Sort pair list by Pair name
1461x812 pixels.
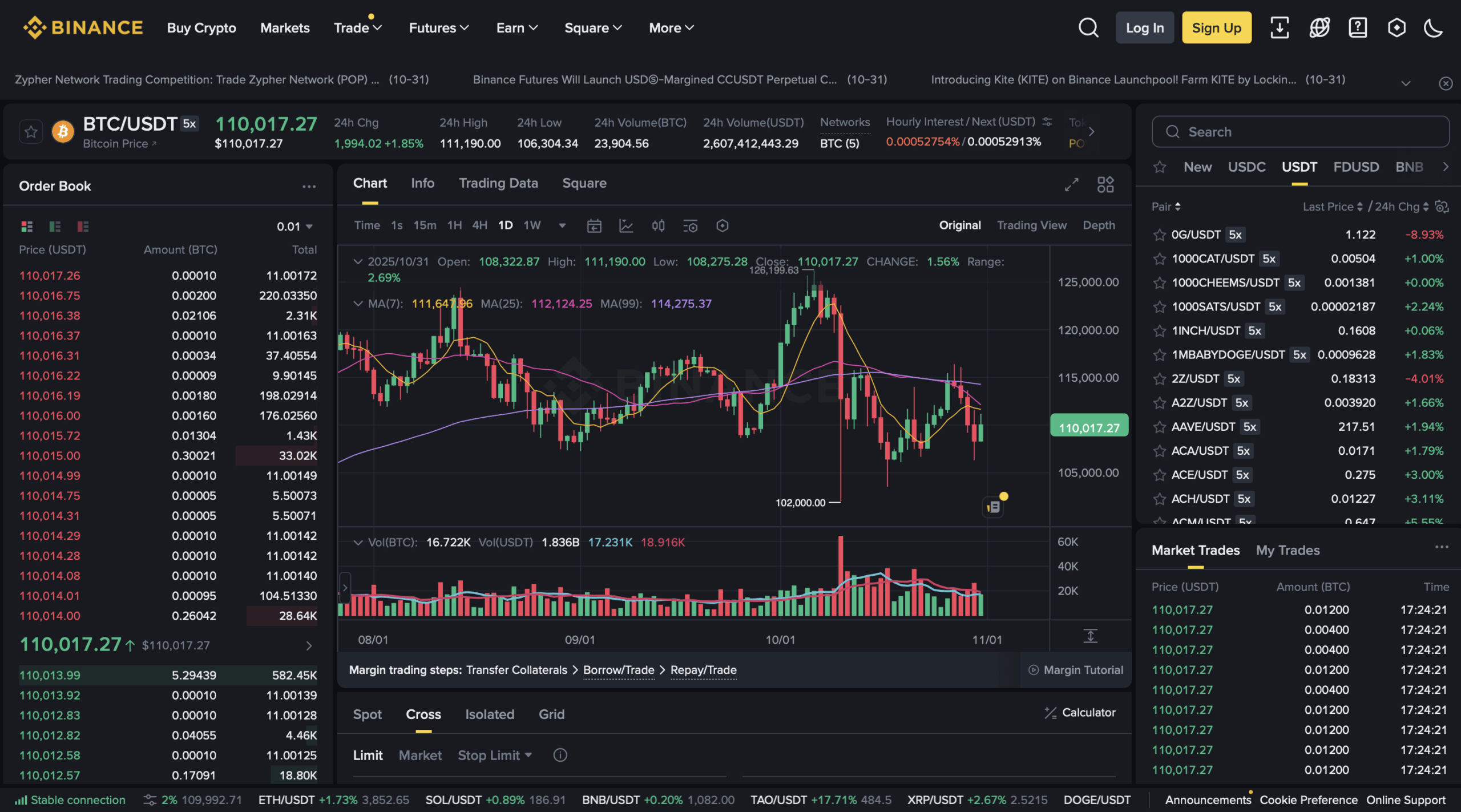tap(1166, 207)
